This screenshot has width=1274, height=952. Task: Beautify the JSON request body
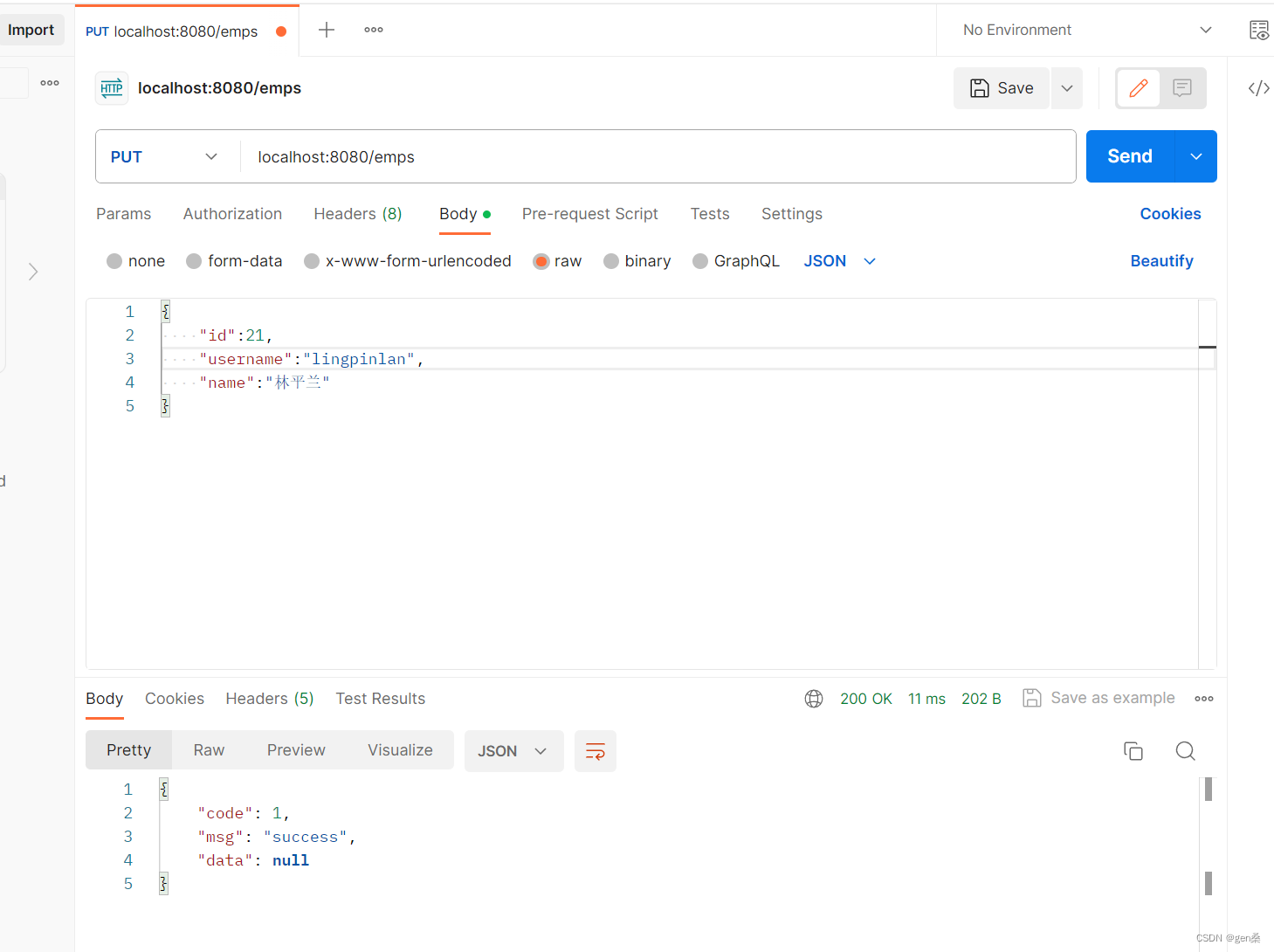pos(1161,261)
